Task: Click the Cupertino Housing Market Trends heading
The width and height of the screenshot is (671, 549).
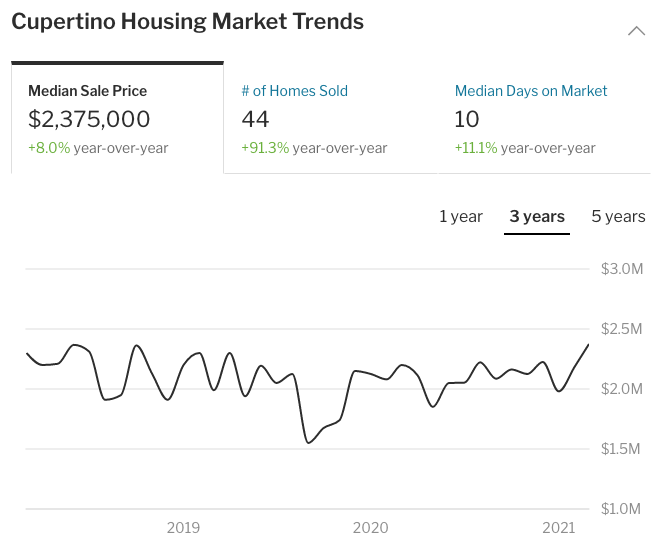Action: click(188, 21)
